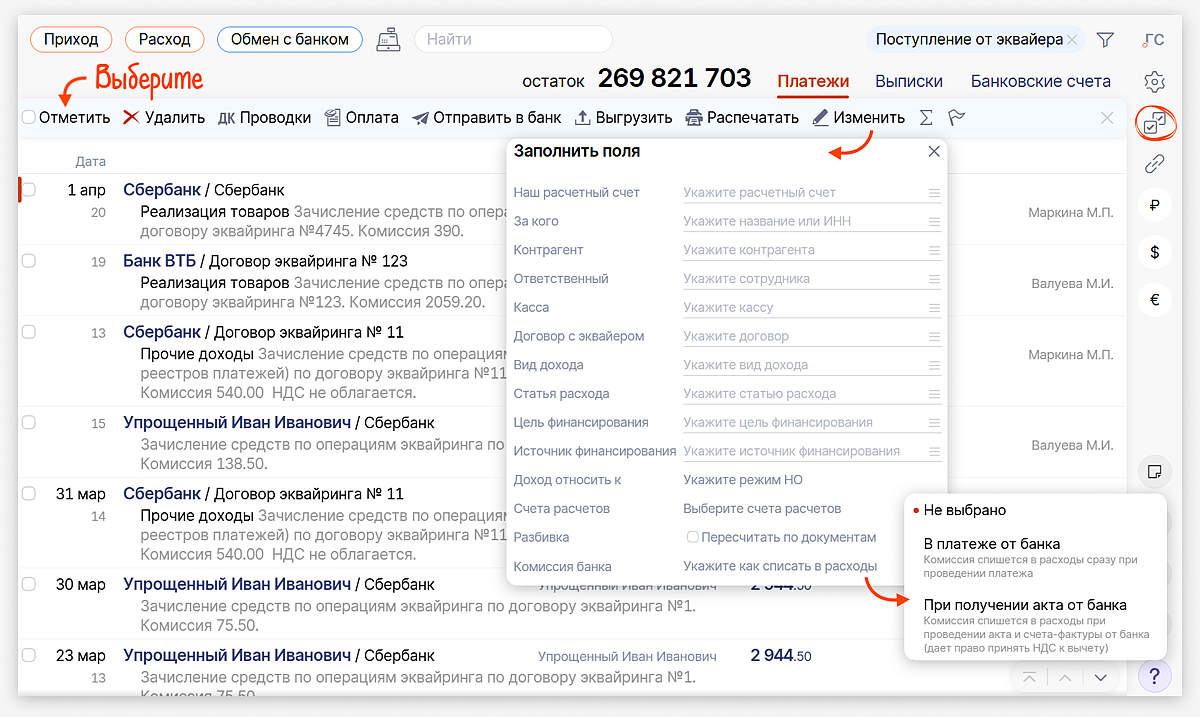Choose При получении акта от банка option

1024,605
